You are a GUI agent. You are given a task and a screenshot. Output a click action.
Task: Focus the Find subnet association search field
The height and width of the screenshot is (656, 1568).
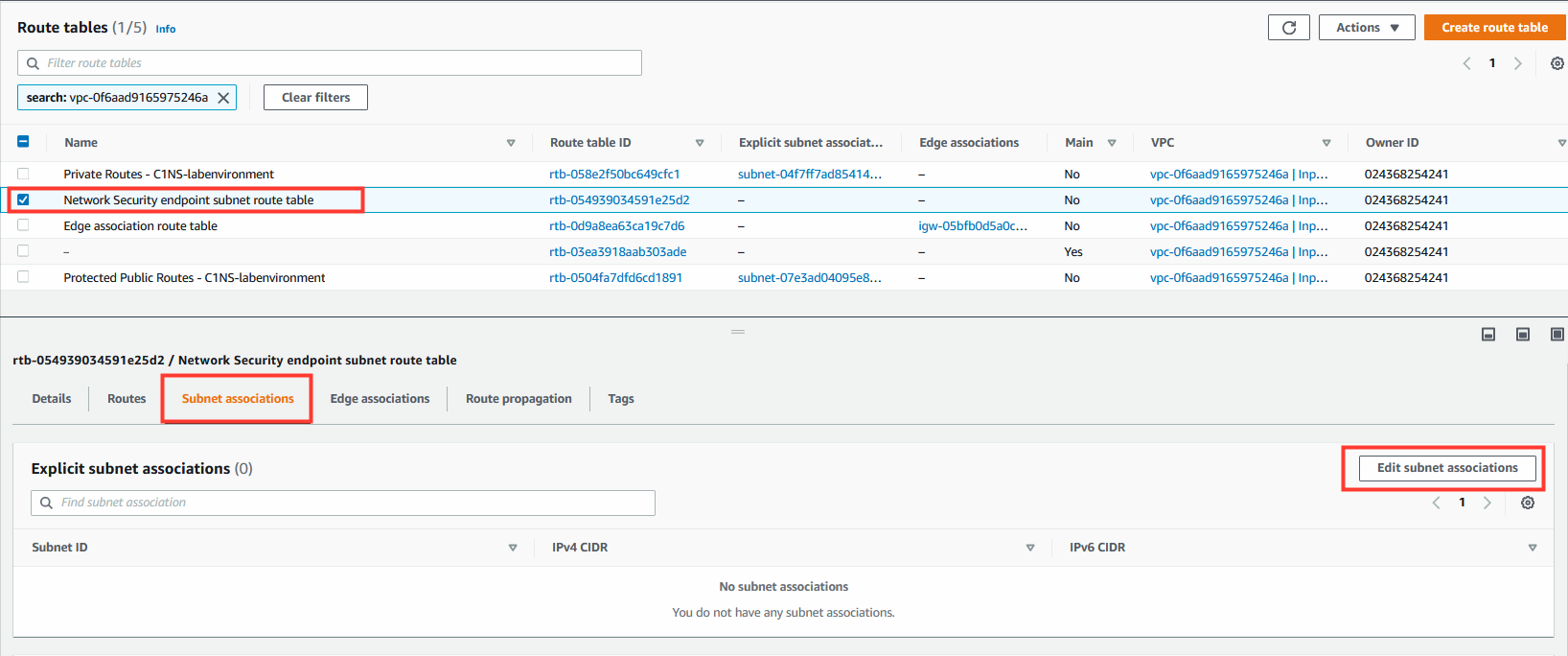click(343, 503)
